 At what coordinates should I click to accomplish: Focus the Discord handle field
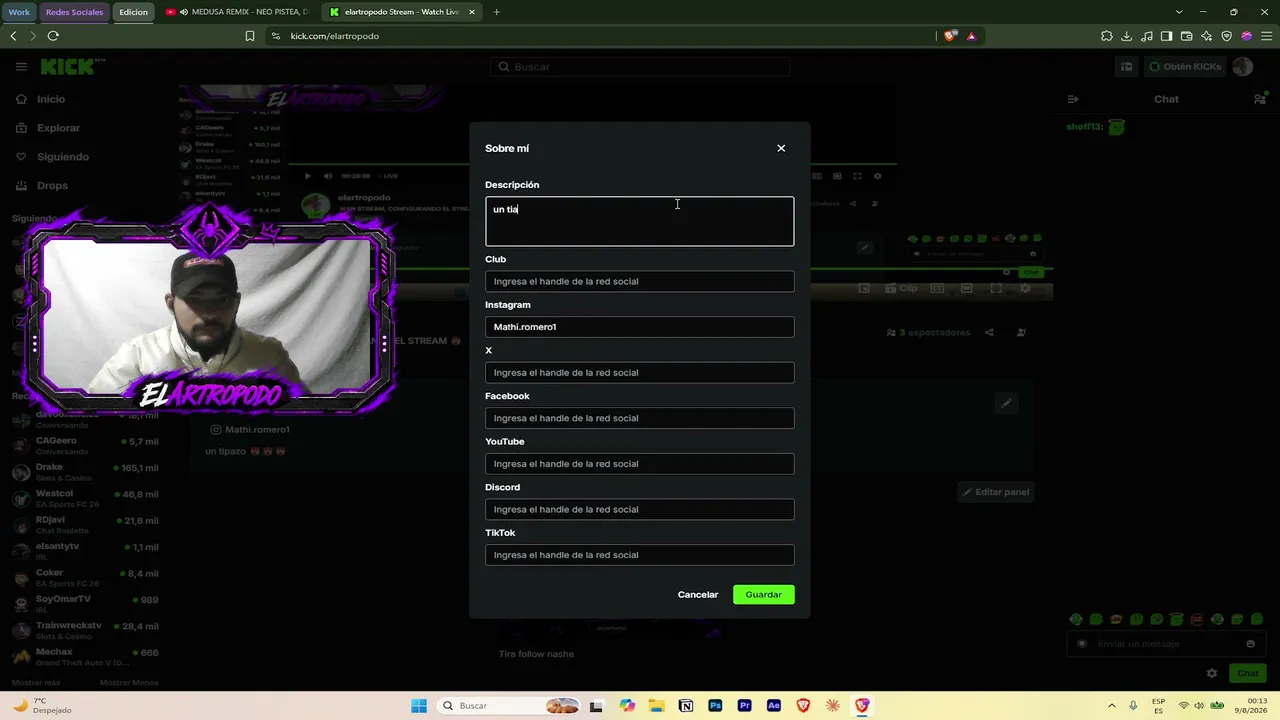(640, 509)
